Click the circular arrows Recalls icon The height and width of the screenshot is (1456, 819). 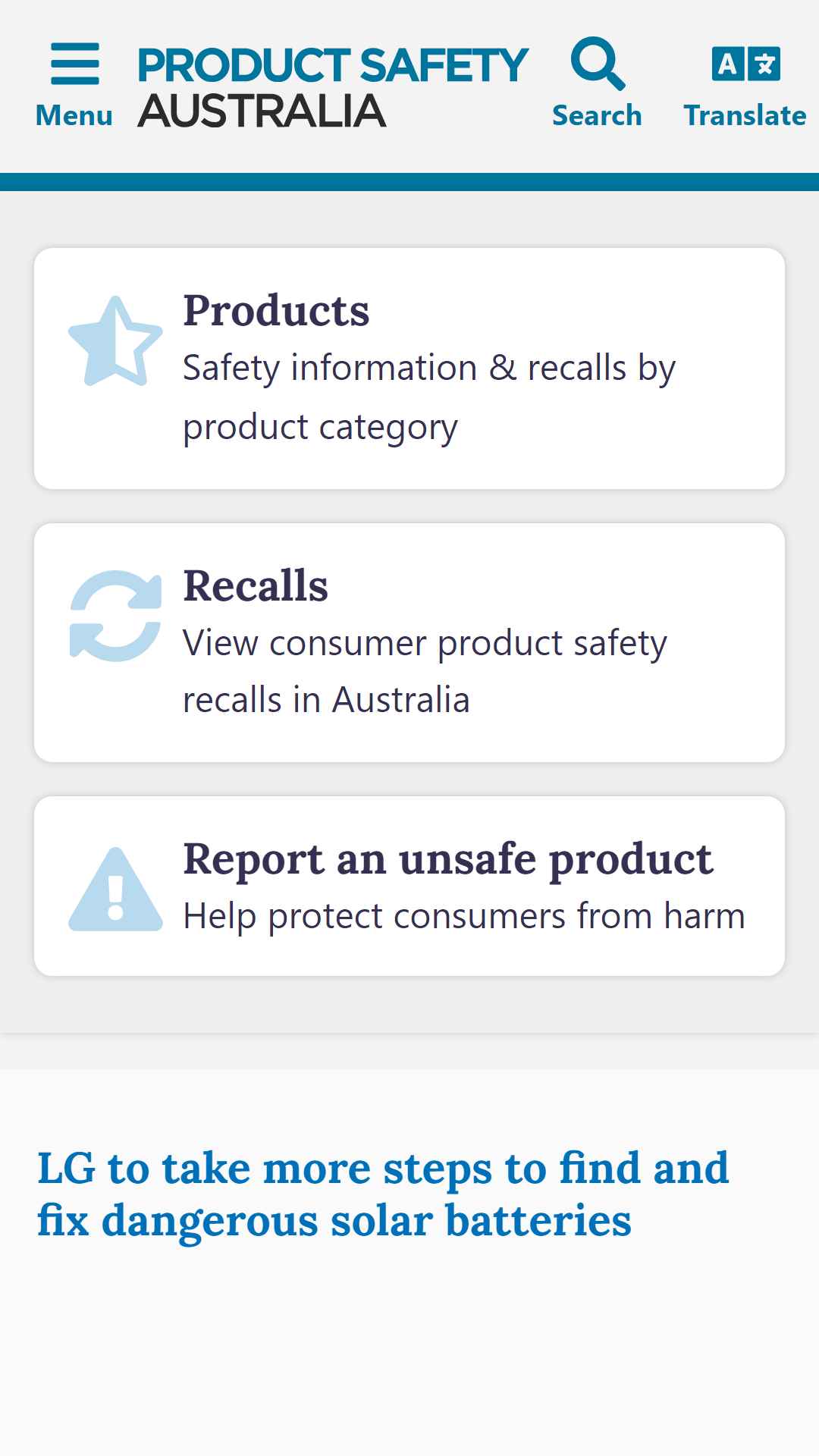(x=115, y=616)
